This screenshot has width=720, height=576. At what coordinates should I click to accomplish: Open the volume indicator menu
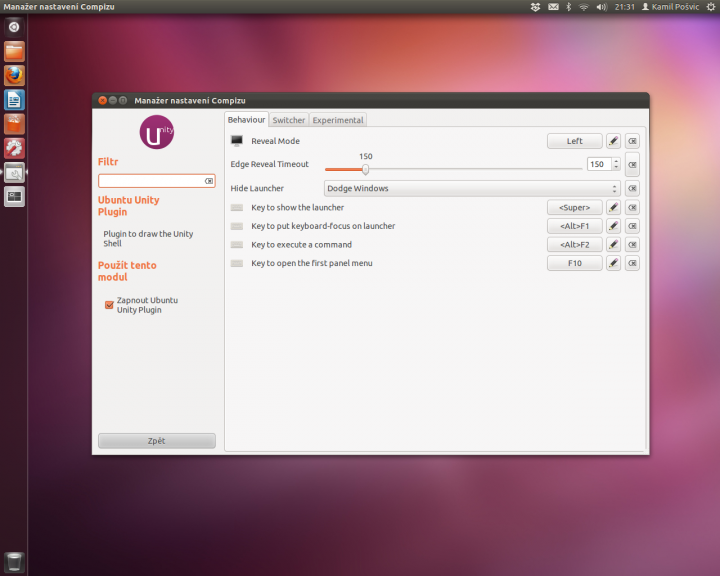(602, 7)
